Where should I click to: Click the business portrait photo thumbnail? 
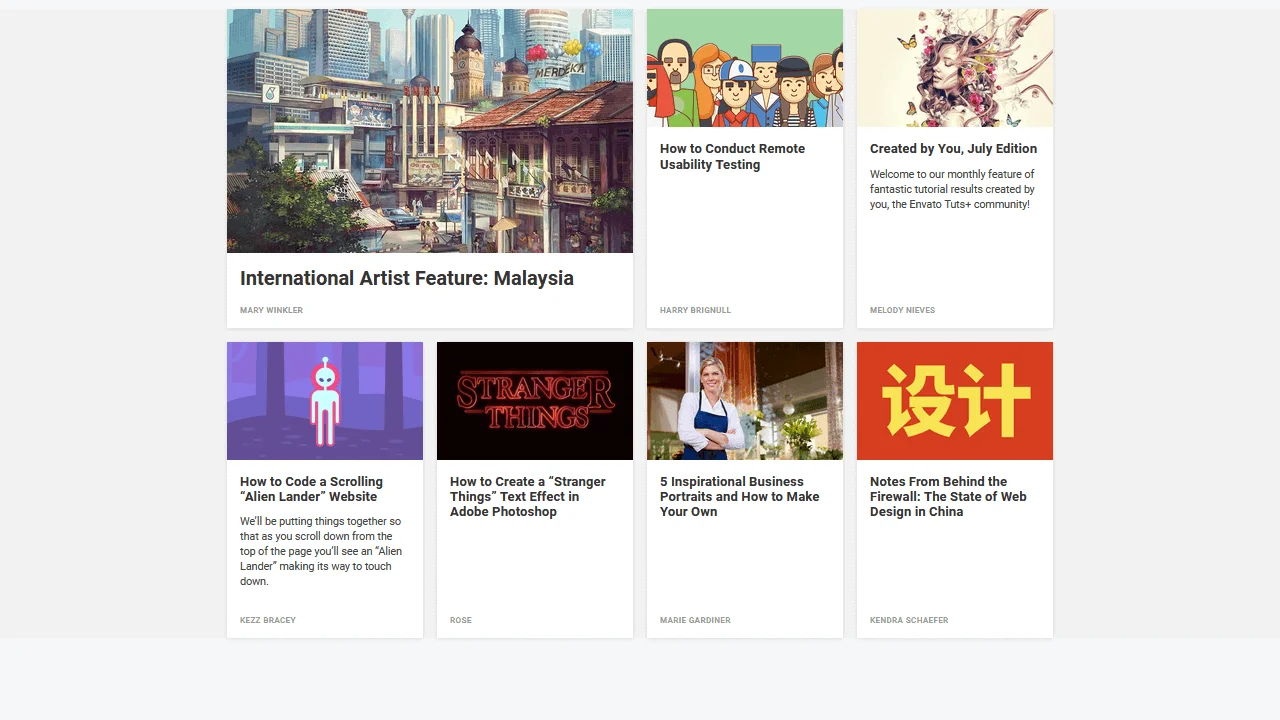(744, 401)
